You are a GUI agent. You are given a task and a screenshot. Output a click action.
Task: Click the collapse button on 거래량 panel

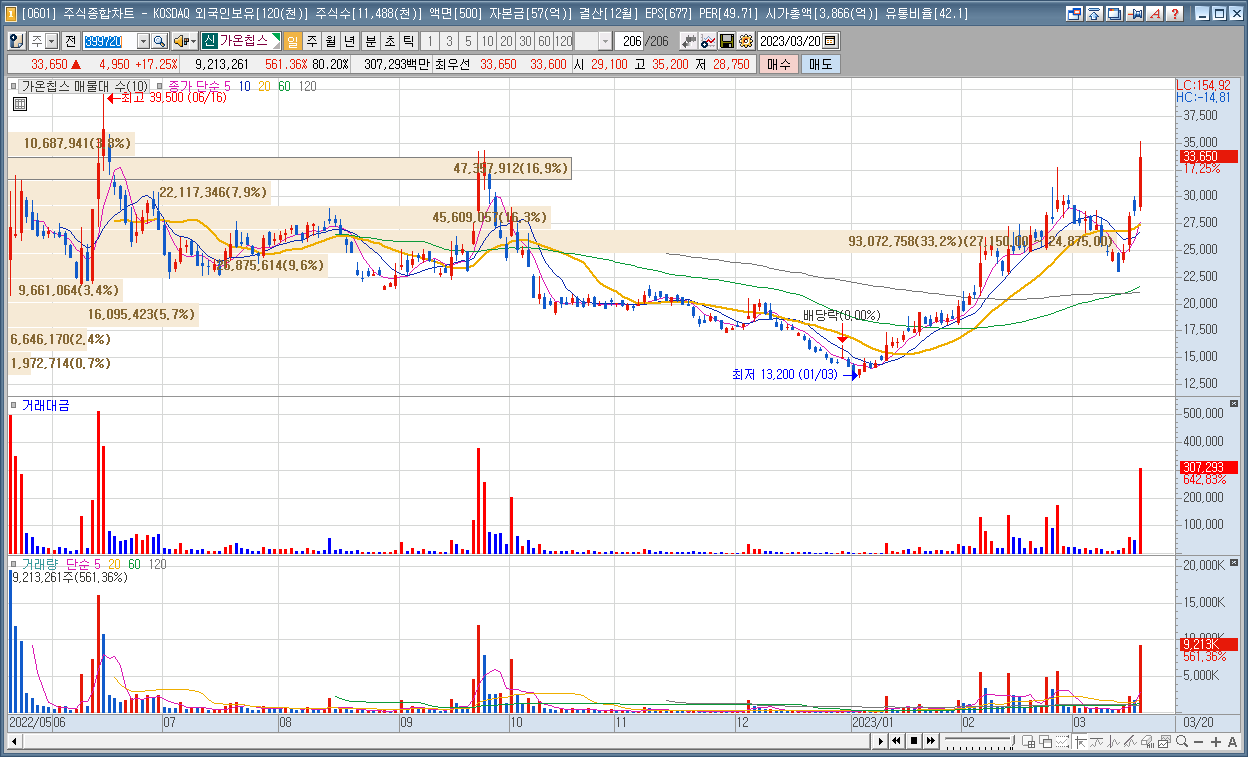pyautogui.click(x=1233, y=564)
